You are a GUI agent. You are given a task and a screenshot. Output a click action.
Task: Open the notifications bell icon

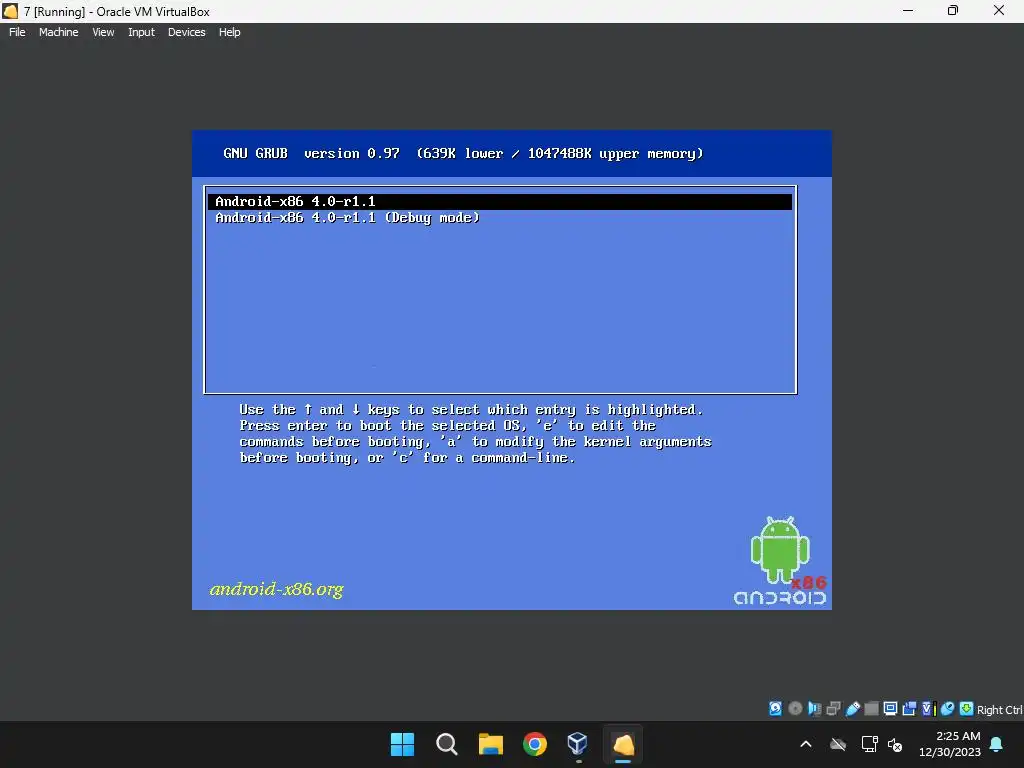point(997,744)
